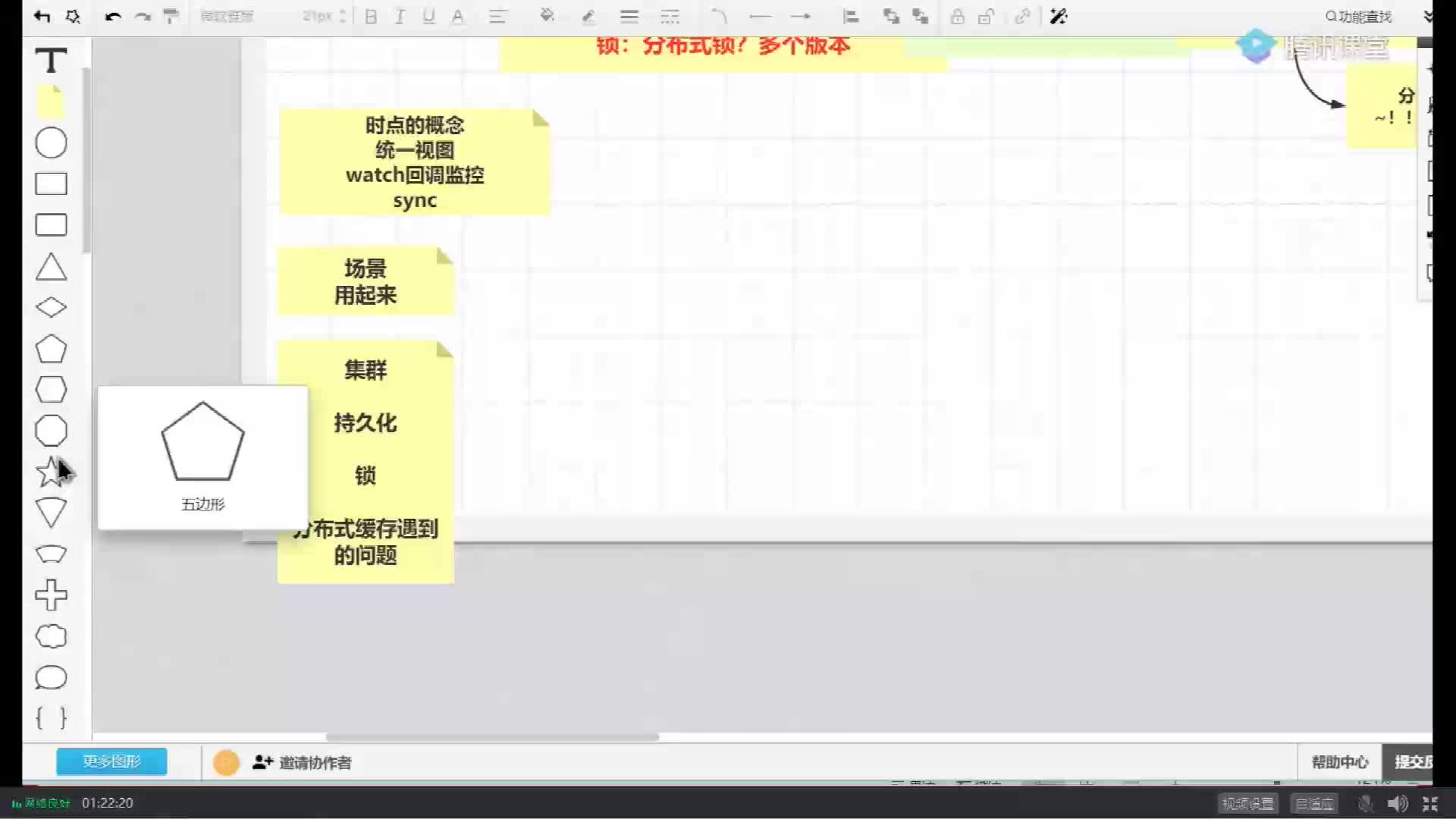The width and height of the screenshot is (1456, 819).
Task: Open the fill color bucket
Action: click(x=547, y=16)
